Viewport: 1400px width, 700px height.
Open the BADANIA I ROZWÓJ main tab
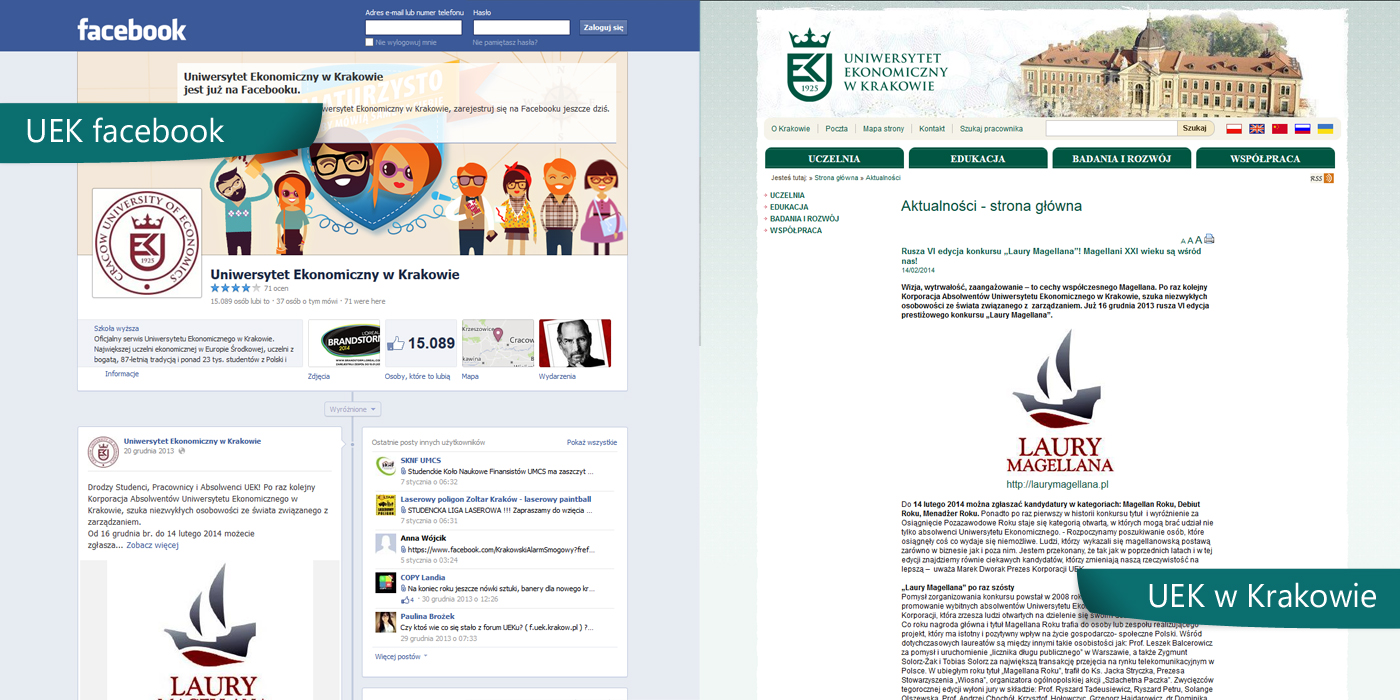point(1122,158)
